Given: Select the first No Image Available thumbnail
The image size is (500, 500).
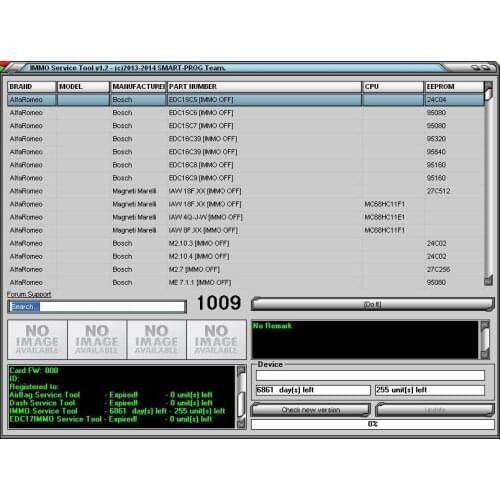Looking at the screenshot, I should (37, 340).
